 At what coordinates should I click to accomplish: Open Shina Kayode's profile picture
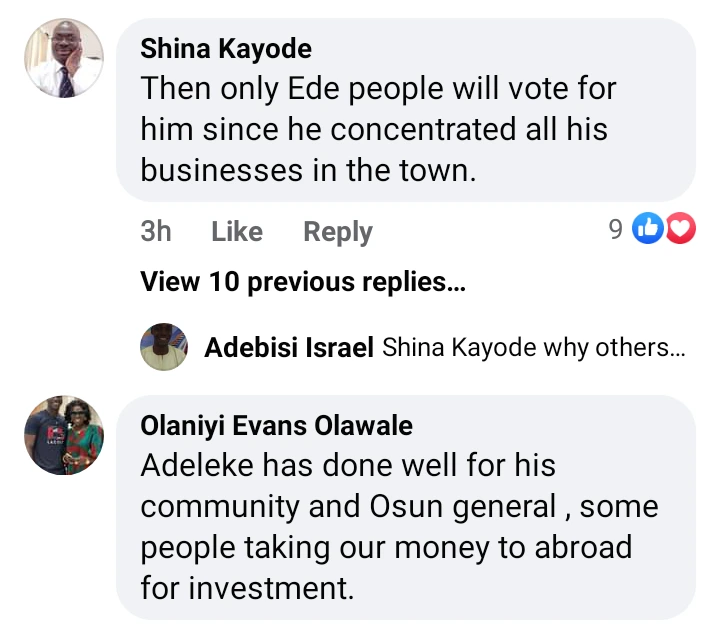(64, 59)
